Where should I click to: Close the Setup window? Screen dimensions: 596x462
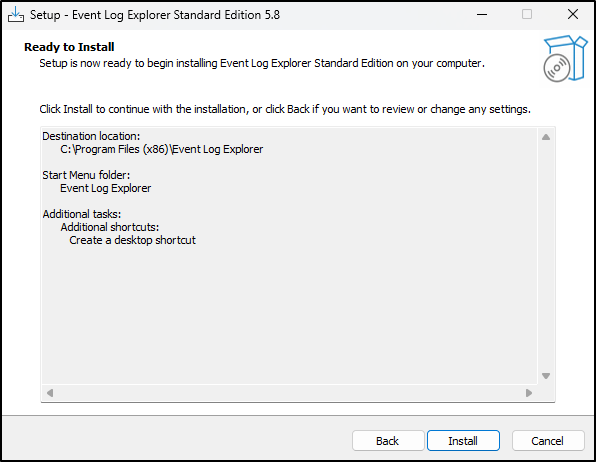point(573,15)
